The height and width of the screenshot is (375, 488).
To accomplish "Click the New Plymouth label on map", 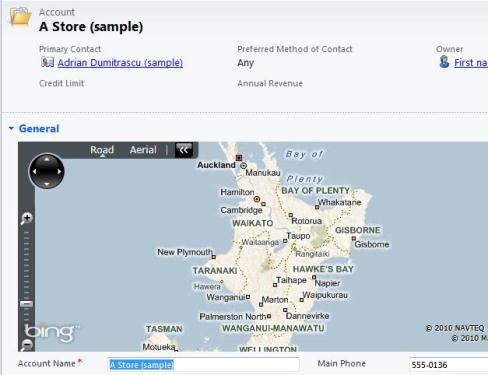I will point(185,252).
